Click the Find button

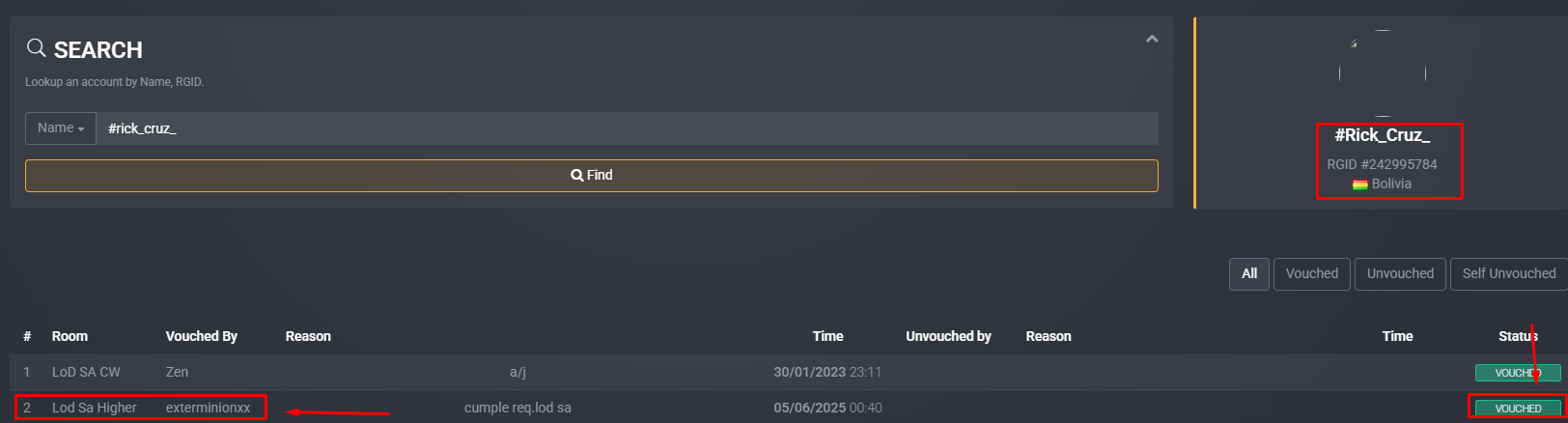click(591, 176)
